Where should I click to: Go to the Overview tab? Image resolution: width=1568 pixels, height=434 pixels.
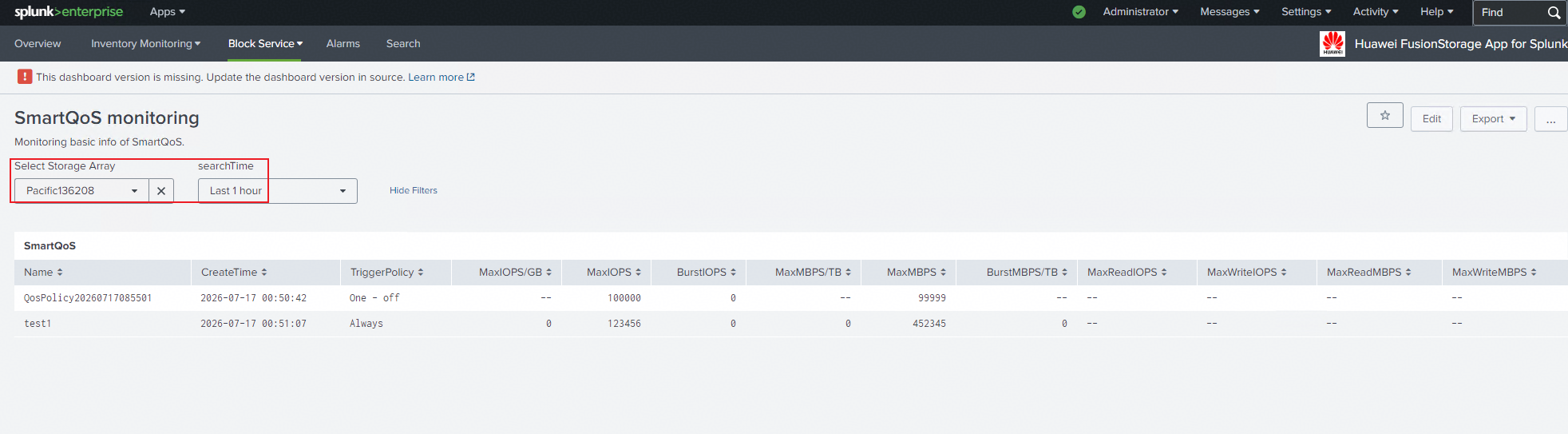click(x=38, y=44)
